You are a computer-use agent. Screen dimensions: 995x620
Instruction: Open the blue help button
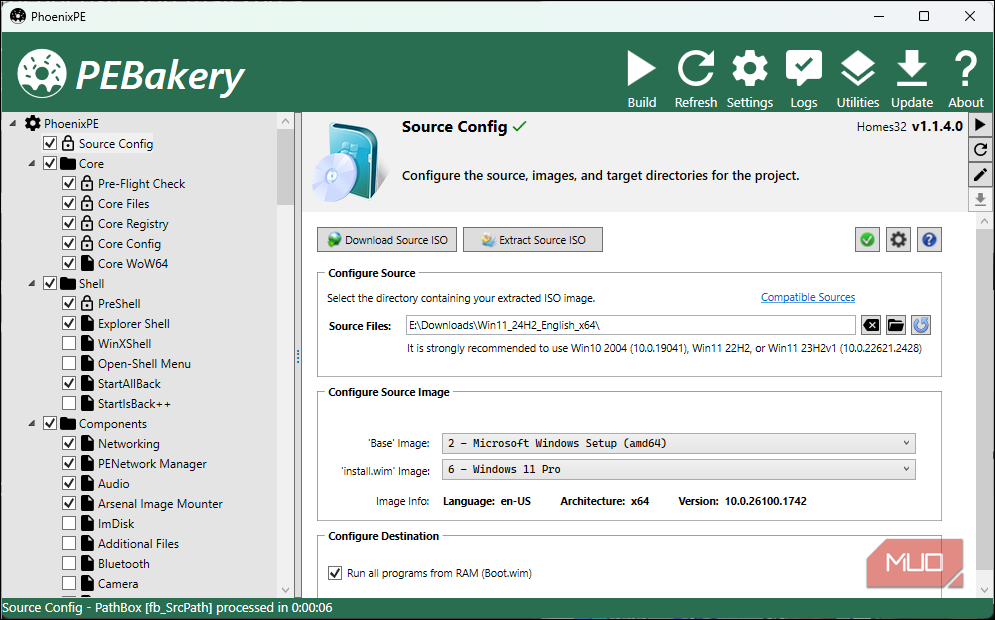tap(929, 240)
